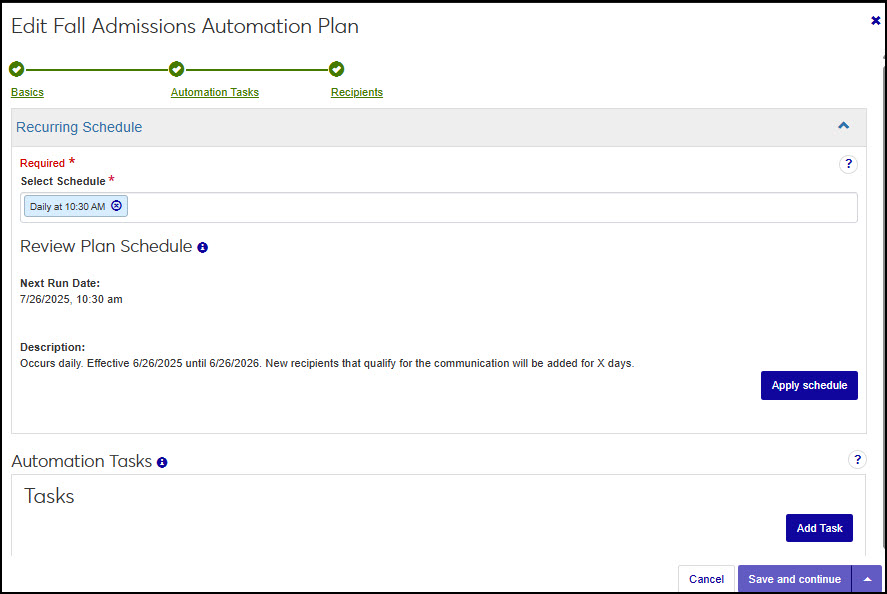Collapse the Recurring Schedule panel chevron
Image resolution: width=887 pixels, height=594 pixels.
pos(843,126)
